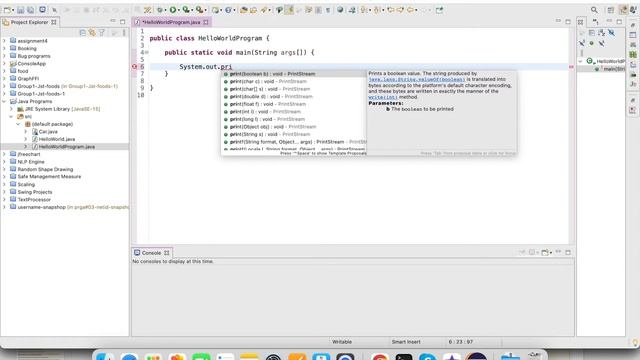
Task: Select the Swing Projects project
Action: click(x=35, y=192)
